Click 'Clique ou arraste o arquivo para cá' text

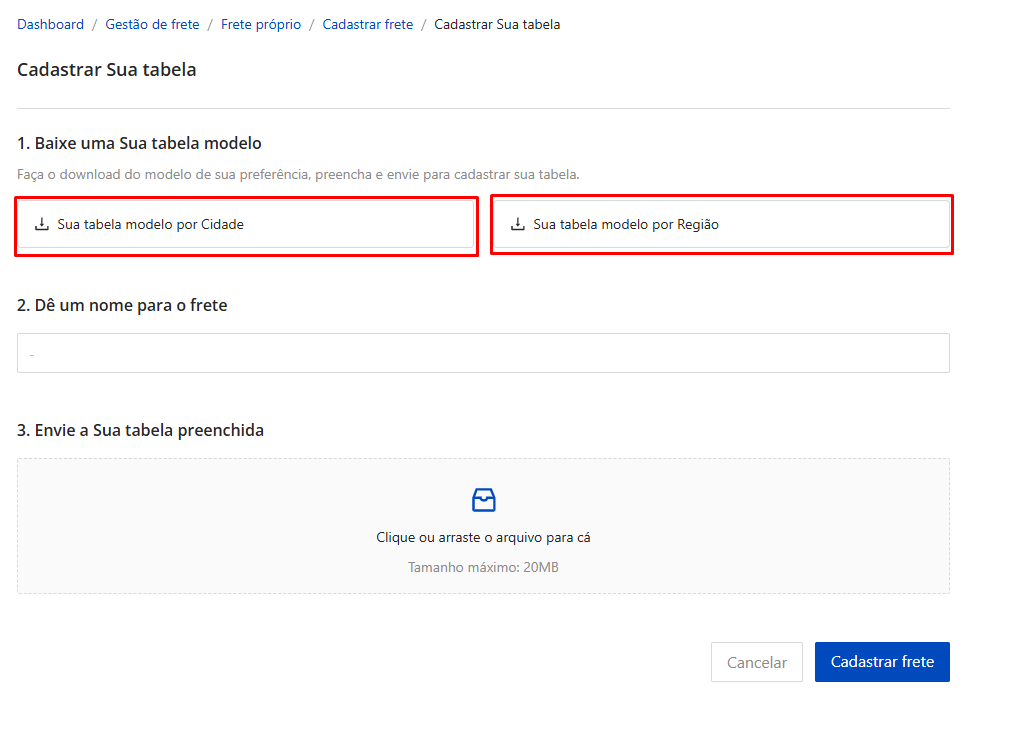(x=483, y=537)
